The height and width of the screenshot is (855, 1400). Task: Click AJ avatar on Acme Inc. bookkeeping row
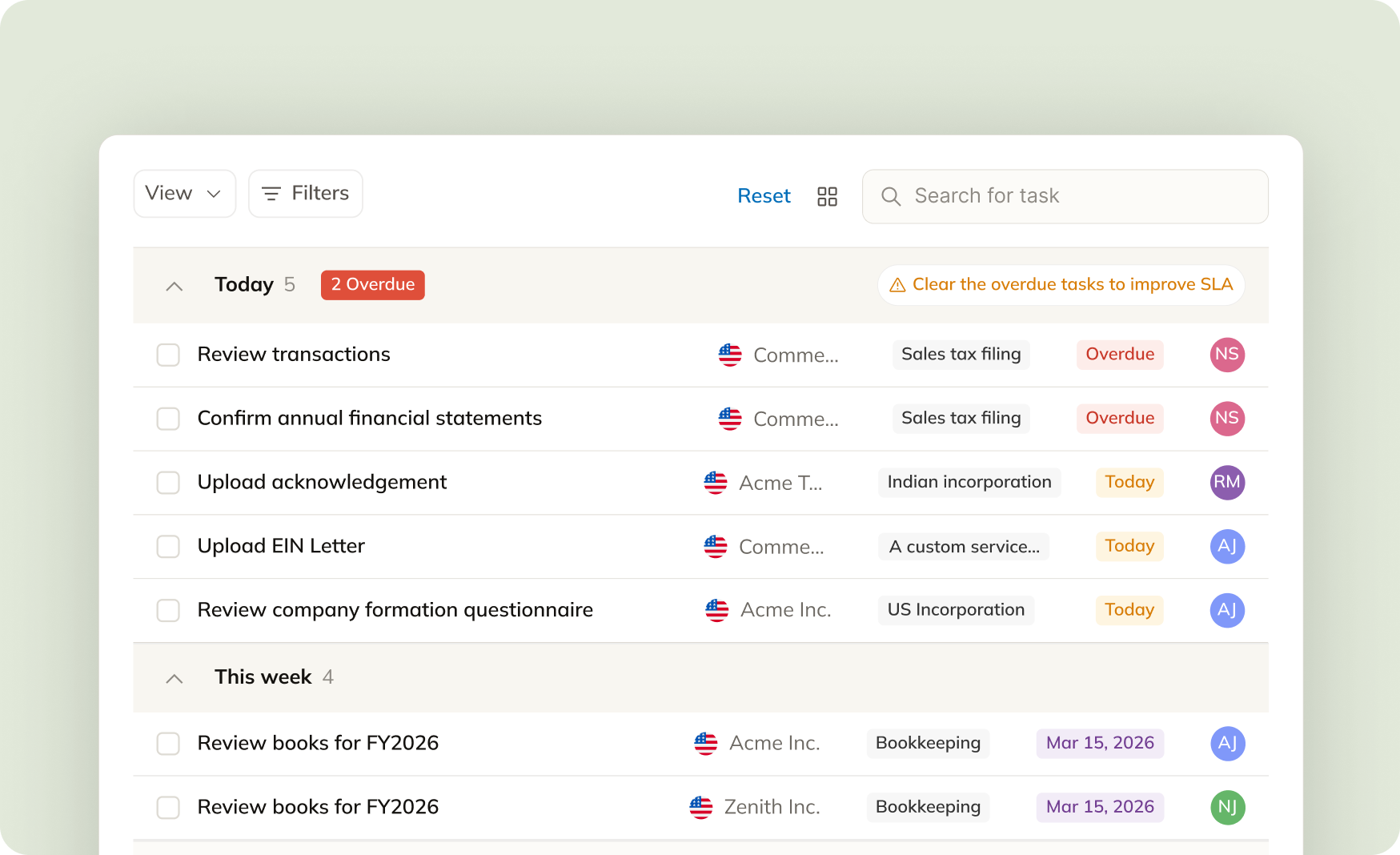[1227, 744]
